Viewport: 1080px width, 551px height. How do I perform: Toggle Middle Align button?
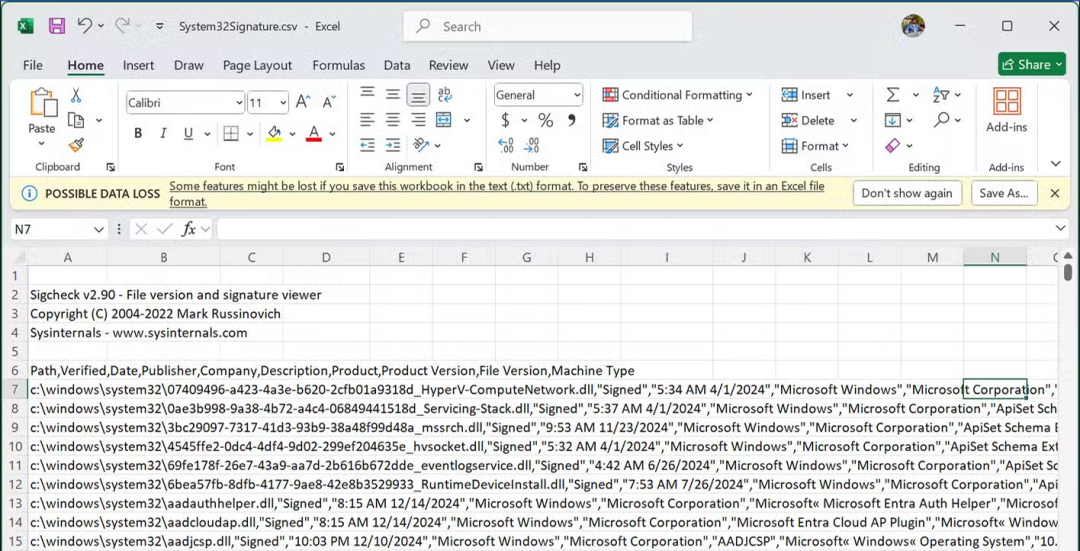pos(393,94)
